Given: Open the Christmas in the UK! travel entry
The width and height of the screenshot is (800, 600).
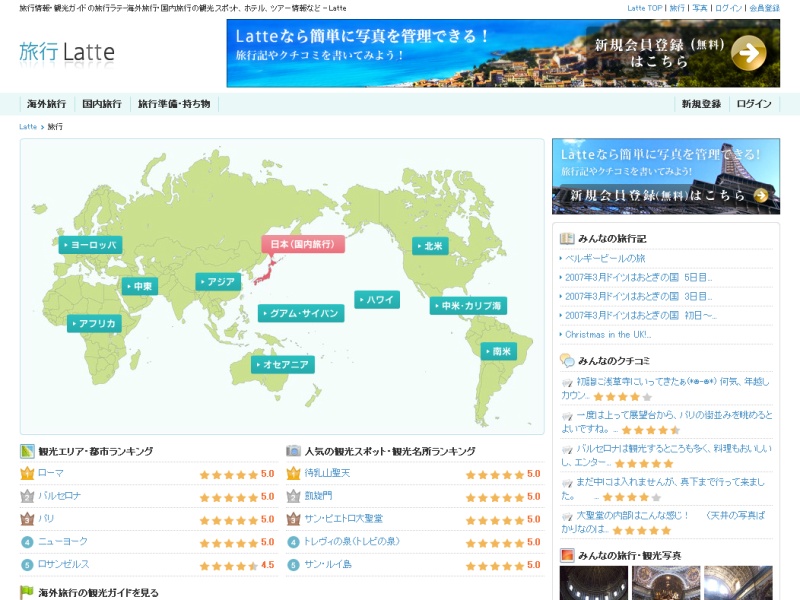Looking at the screenshot, I should (x=608, y=335).
